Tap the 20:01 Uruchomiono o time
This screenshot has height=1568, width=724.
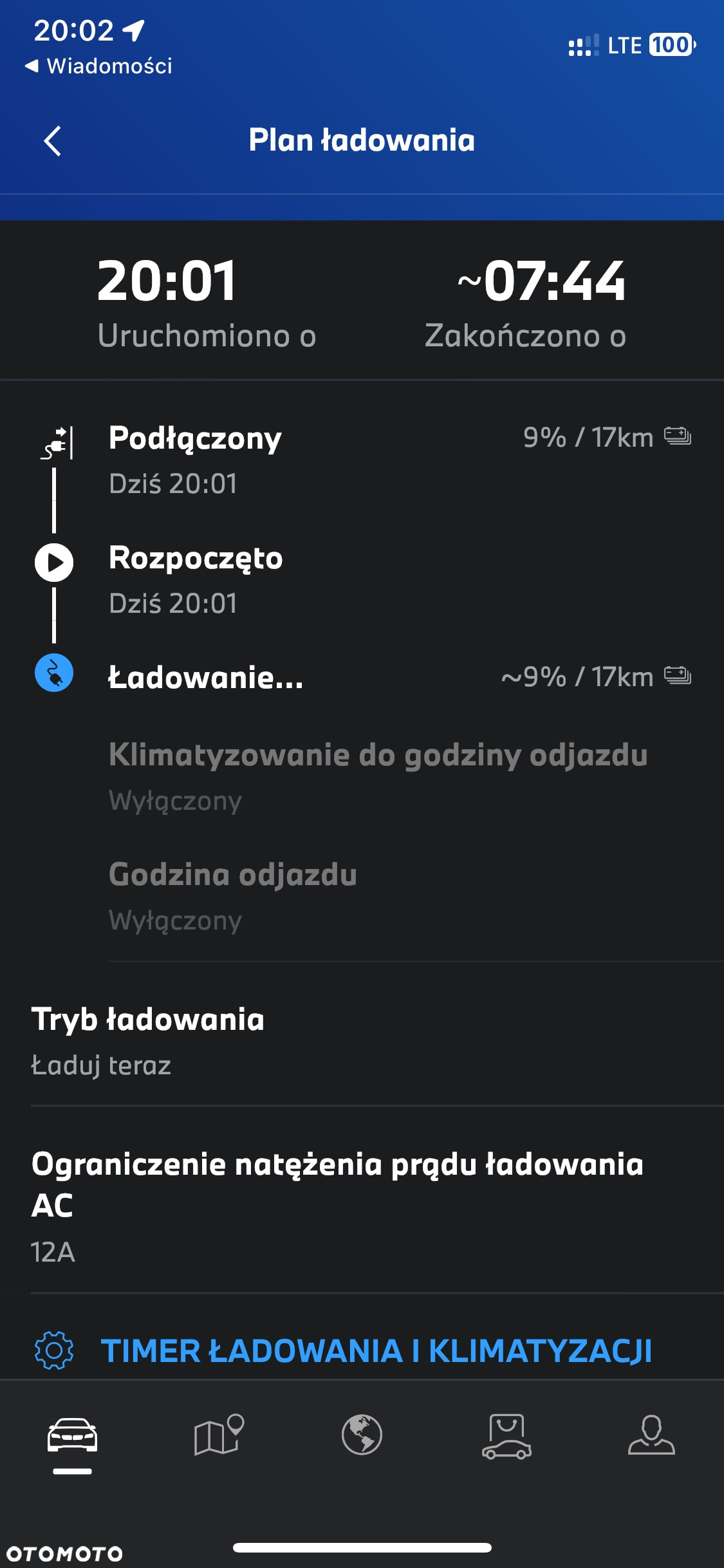206,303
